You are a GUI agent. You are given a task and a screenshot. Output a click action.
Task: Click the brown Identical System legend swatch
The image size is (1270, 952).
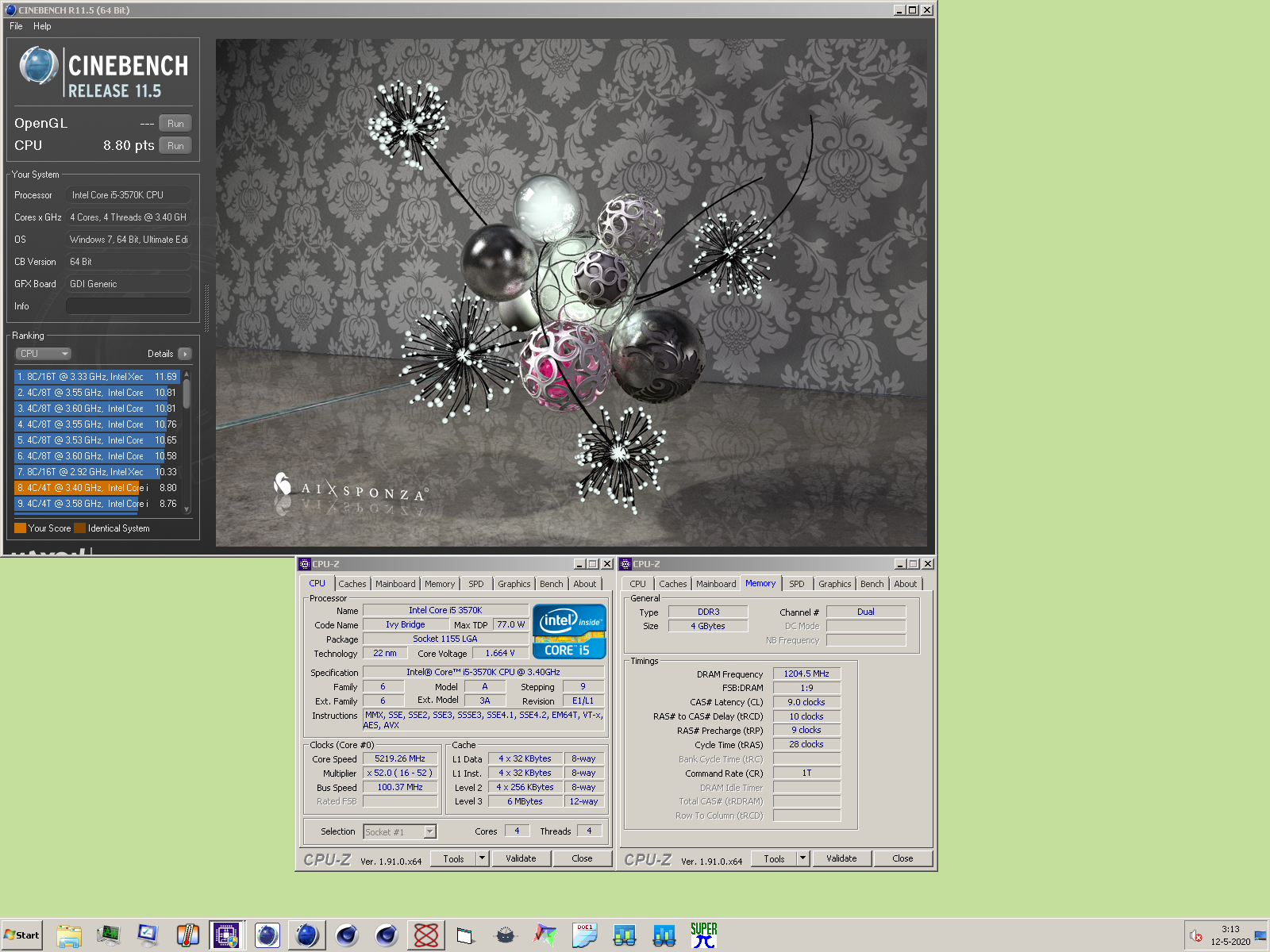coord(79,528)
